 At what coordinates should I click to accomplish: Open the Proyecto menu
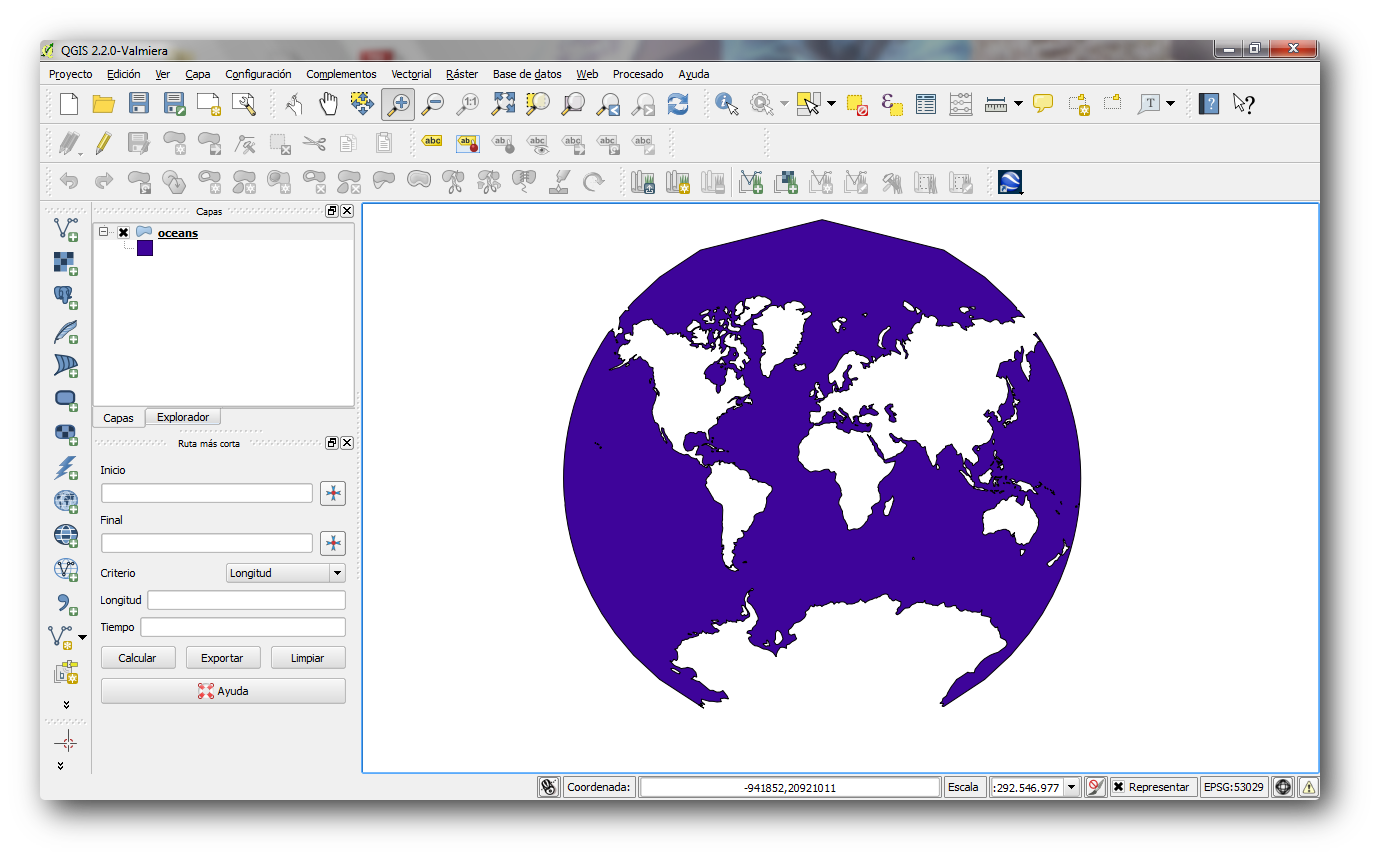70,74
